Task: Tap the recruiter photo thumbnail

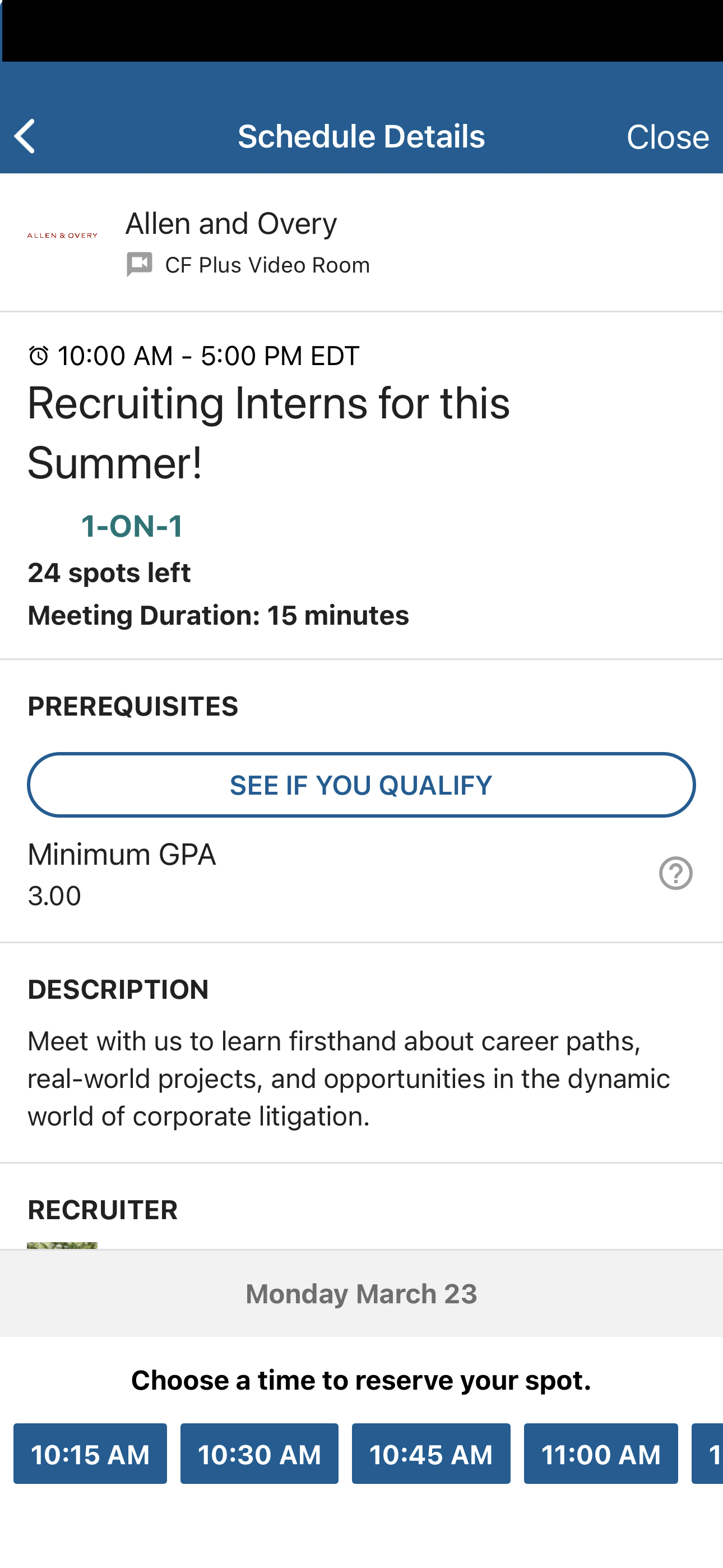Action: (62, 1245)
